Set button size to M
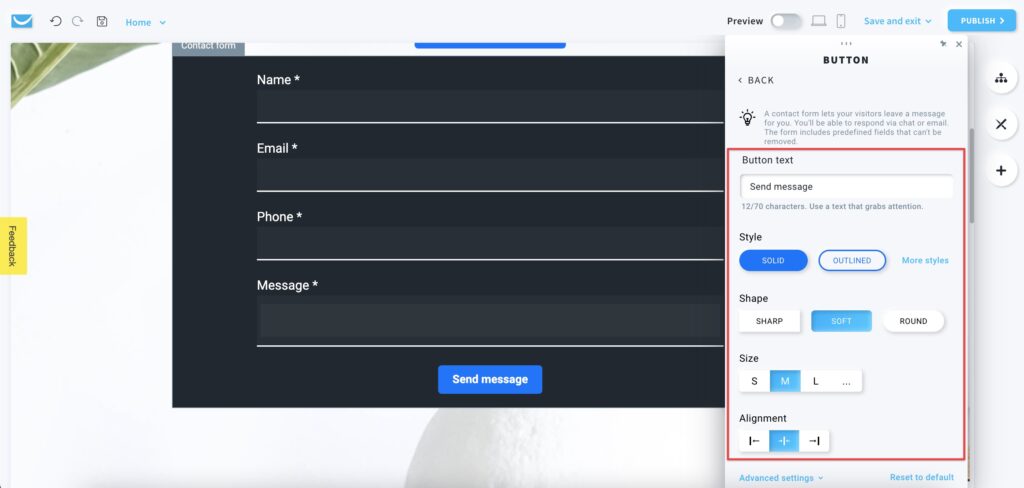The width and height of the screenshot is (1024, 488). (x=785, y=382)
